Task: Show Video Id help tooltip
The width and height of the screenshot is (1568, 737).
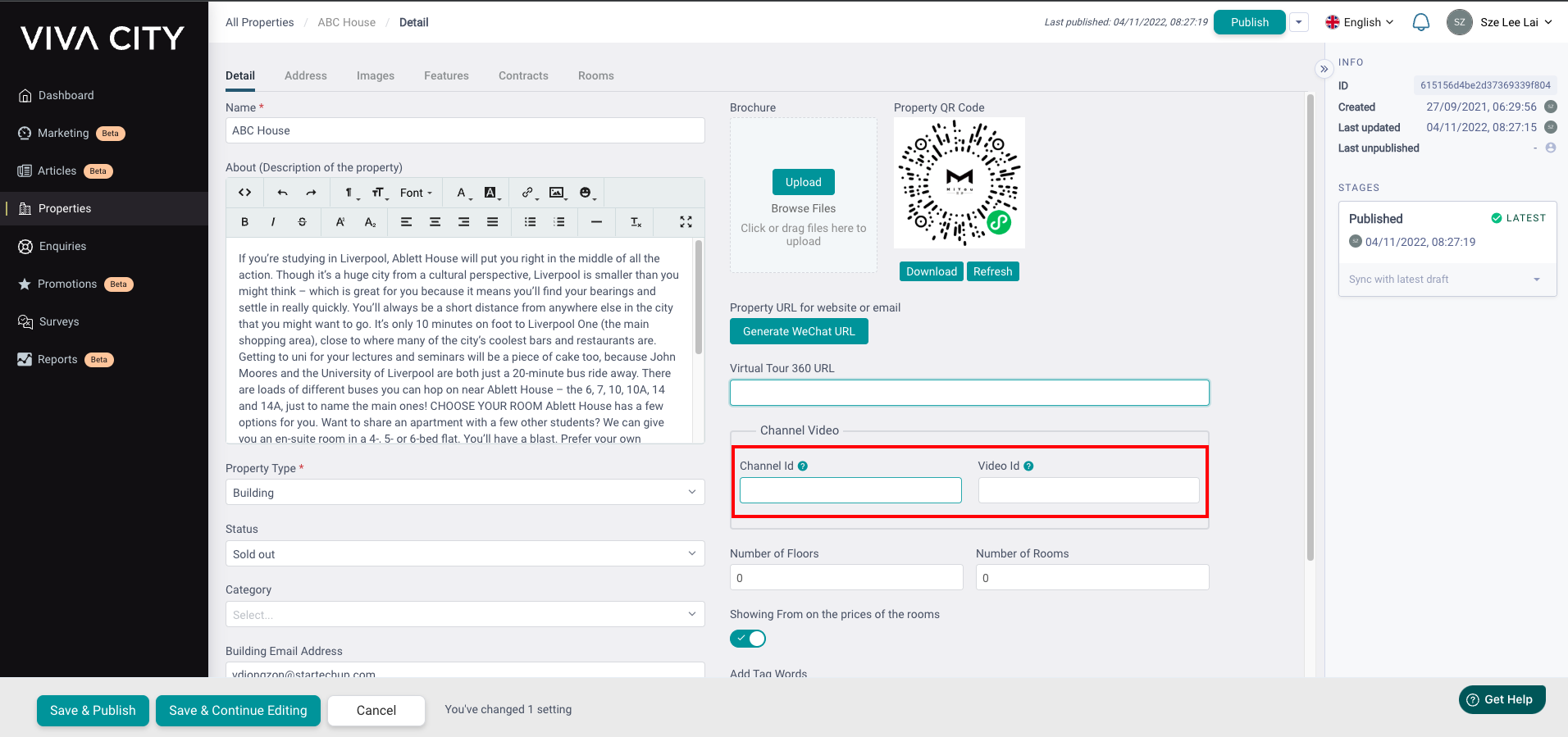Action: [x=1028, y=466]
